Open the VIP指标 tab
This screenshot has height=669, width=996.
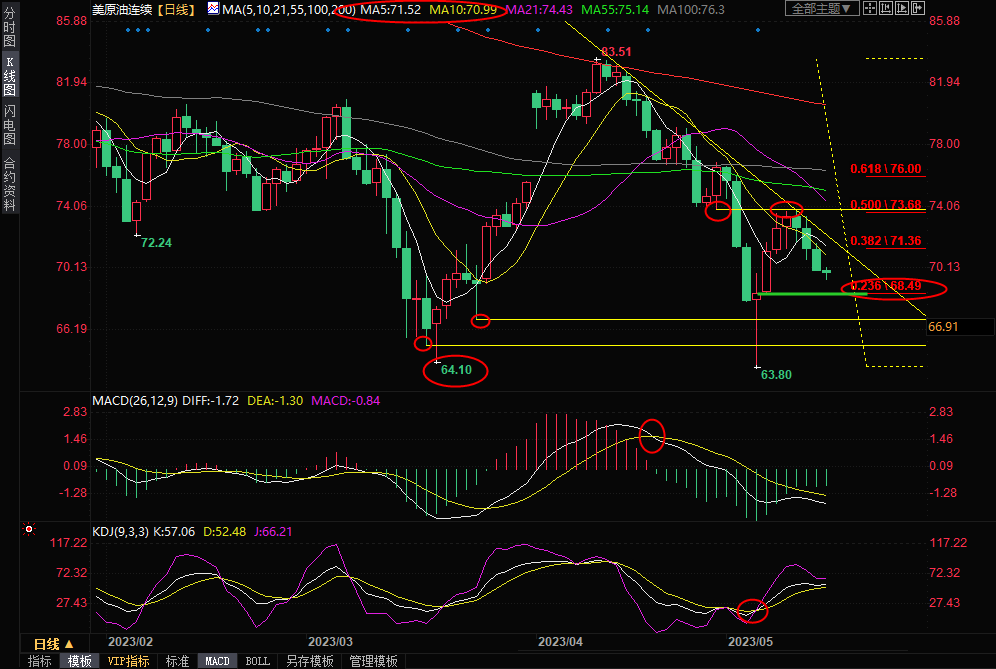point(128,661)
